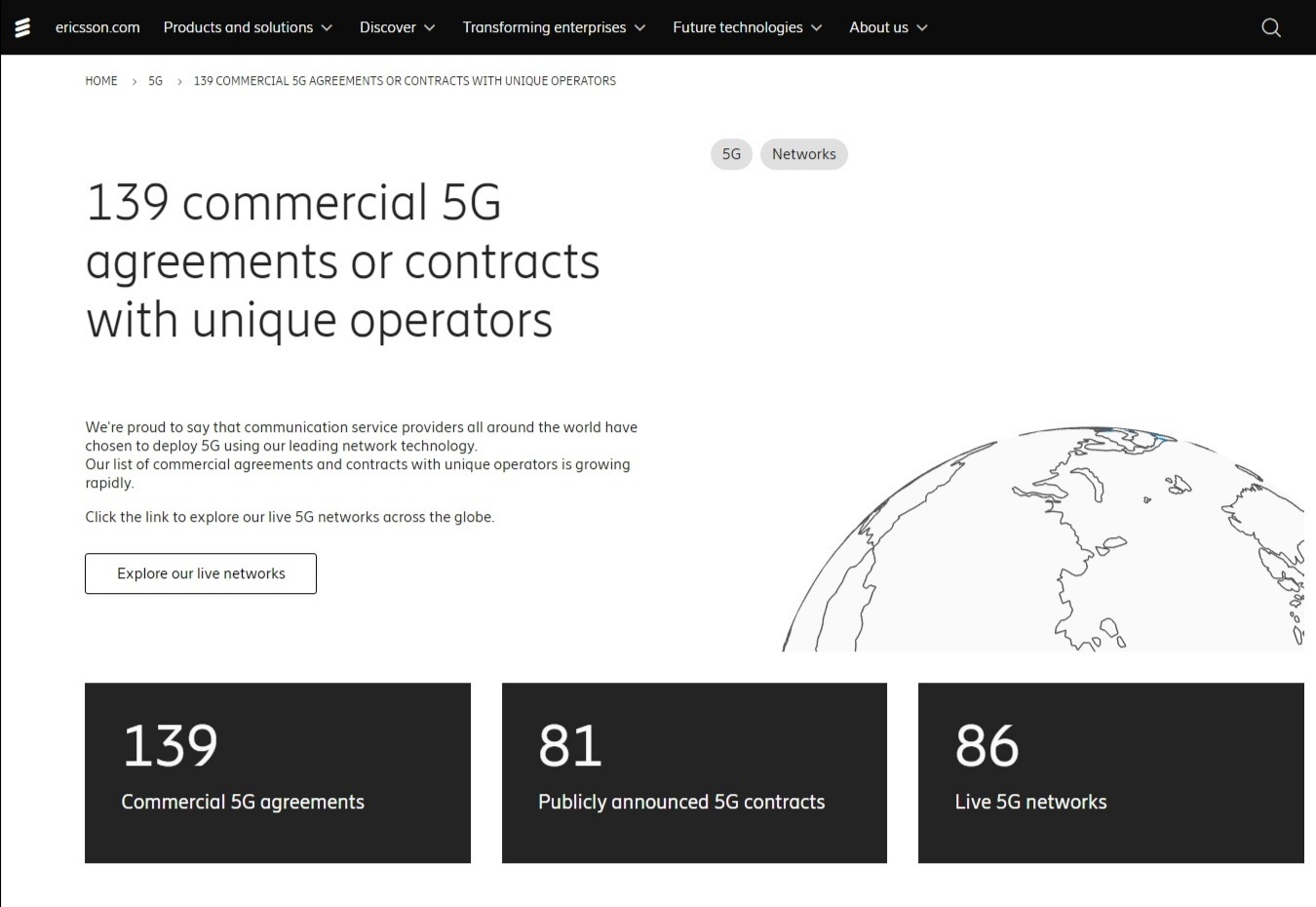Go to HOME in the breadcrumb
This screenshot has width=1316, height=907.
[x=101, y=81]
